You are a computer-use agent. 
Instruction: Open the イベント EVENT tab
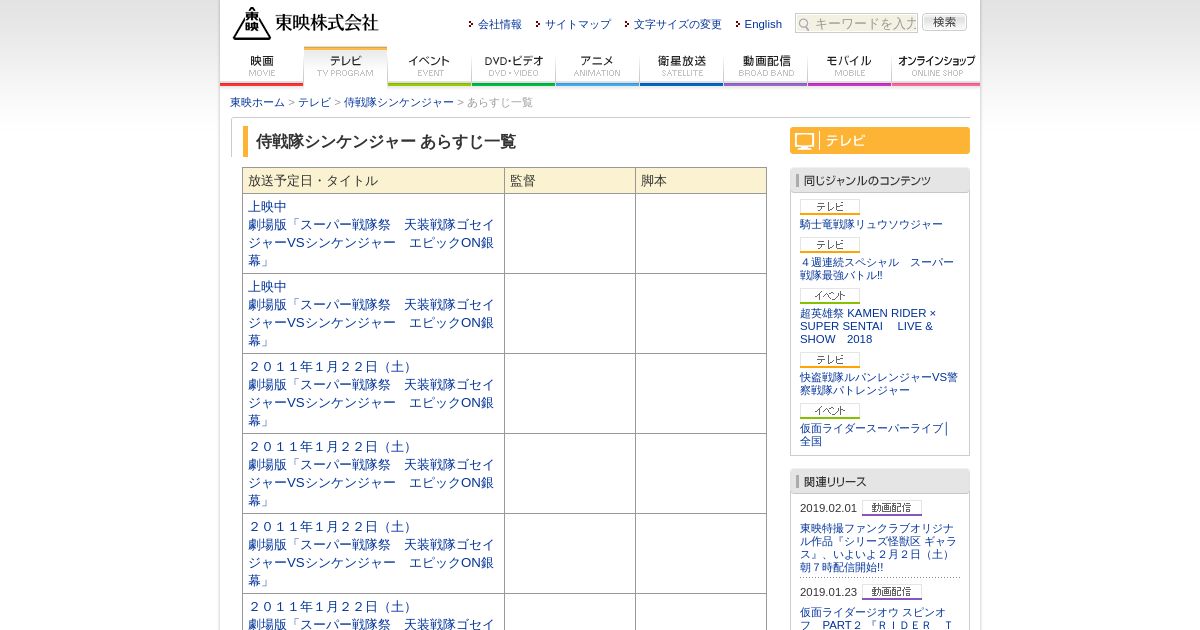[x=430, y=66]
